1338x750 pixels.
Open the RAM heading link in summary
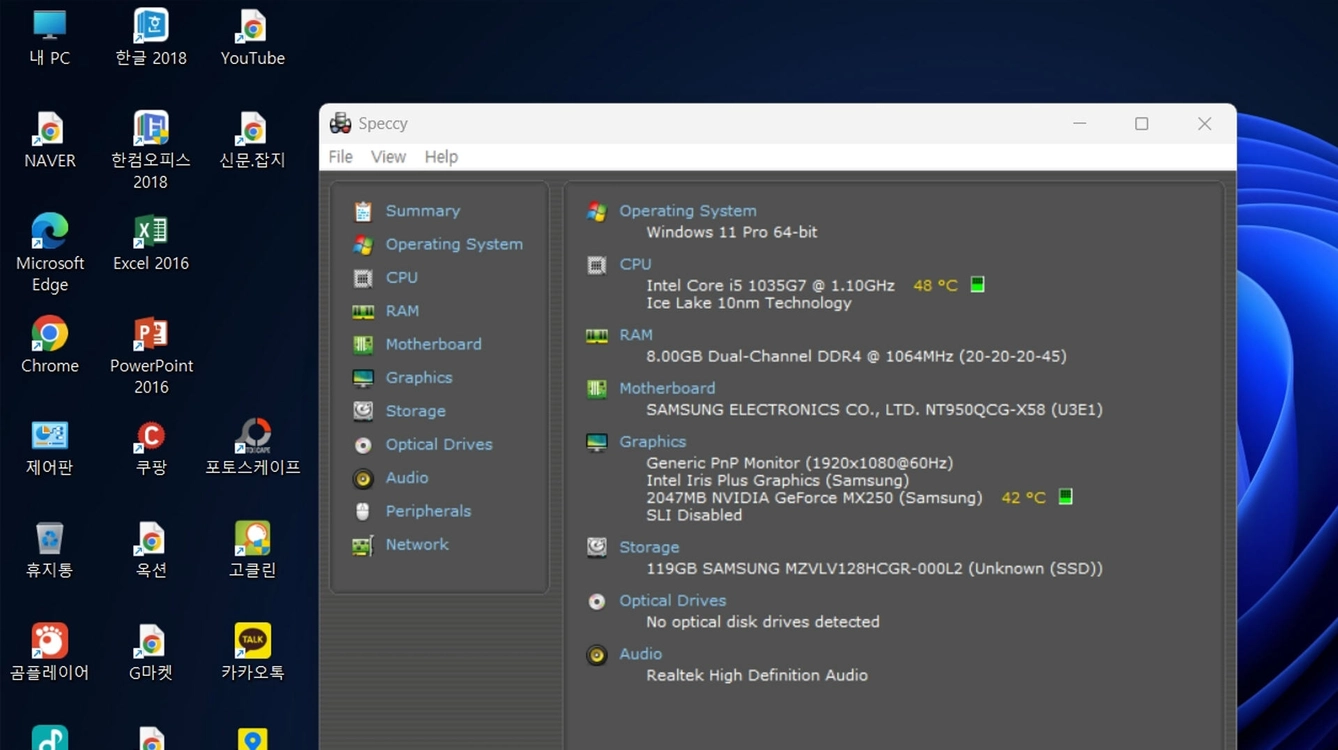pyautogui.click(x=636, y=335)
